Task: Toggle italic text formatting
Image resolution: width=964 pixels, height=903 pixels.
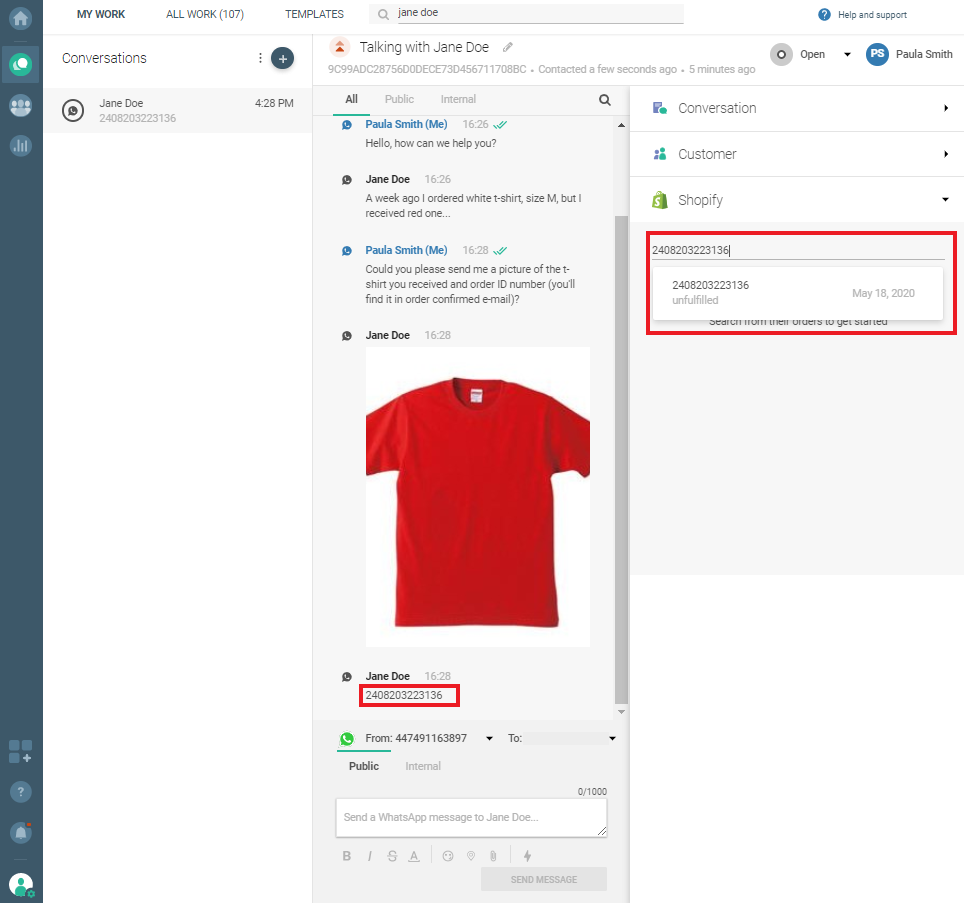Action: [x=369, y=856]
